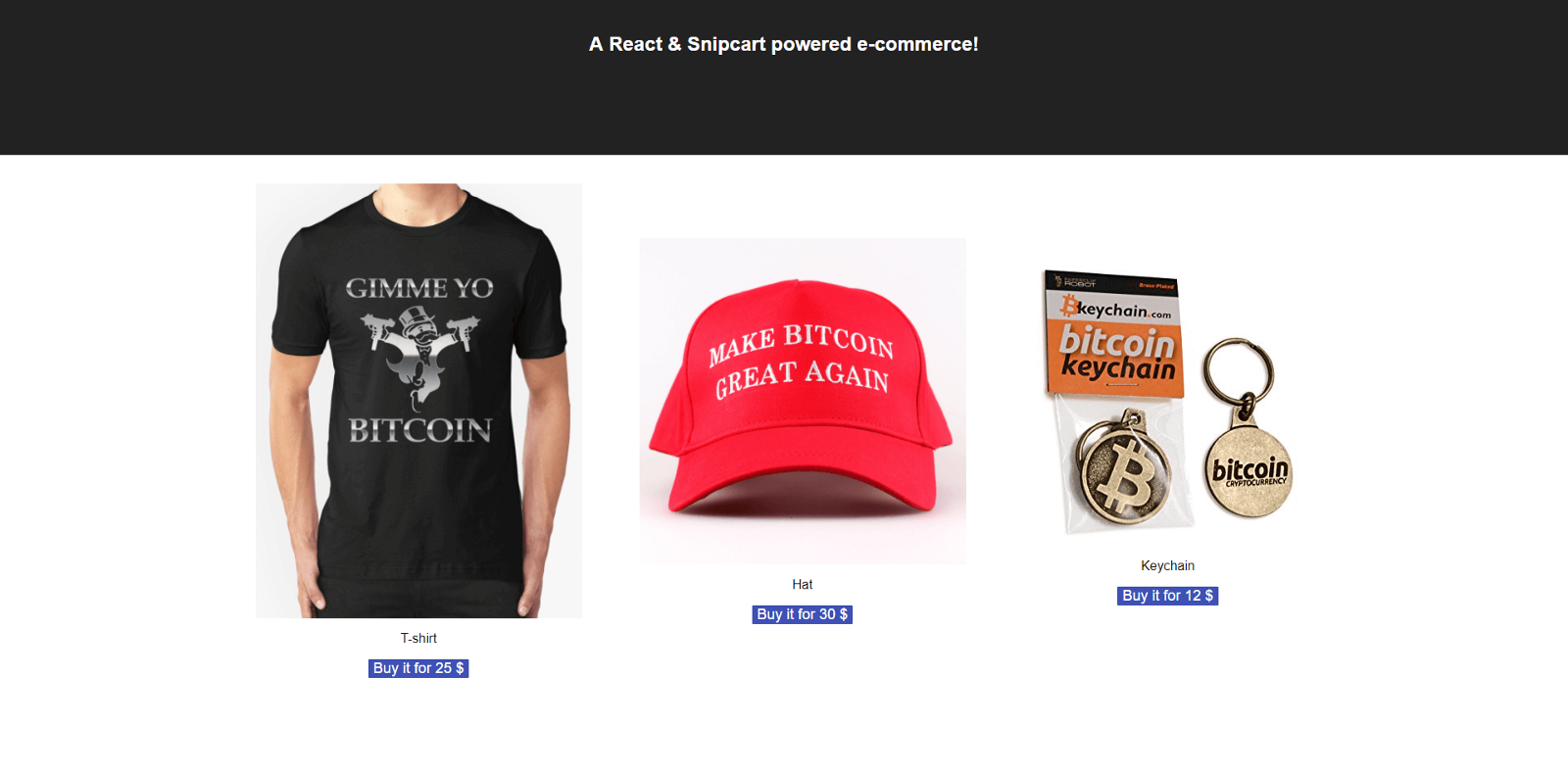
Task: Click the GIMME YO text on the shirt
Action: (419, 288)
